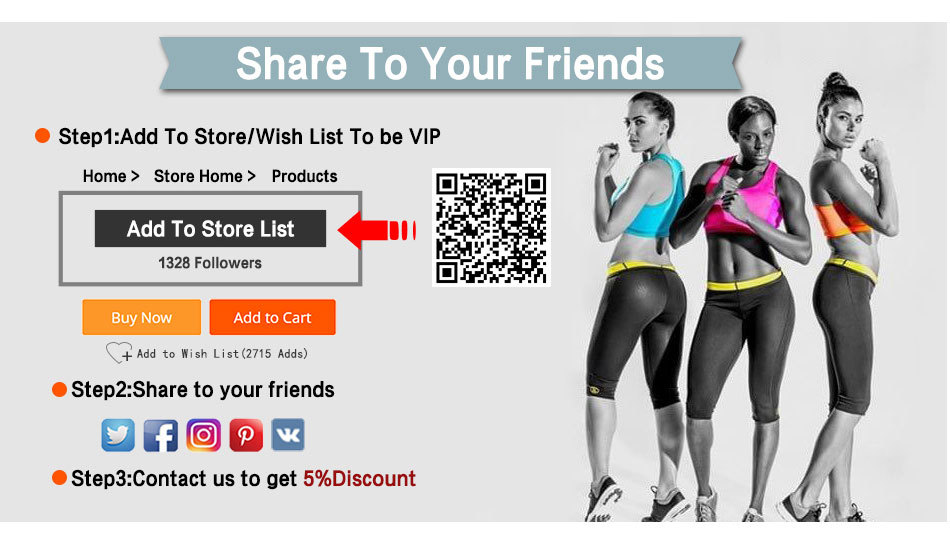Open the Home breadcrumb link
Image resolution: width=950 pixels, height=540 pixels.
pyautogui.click(x=105, y=176)
